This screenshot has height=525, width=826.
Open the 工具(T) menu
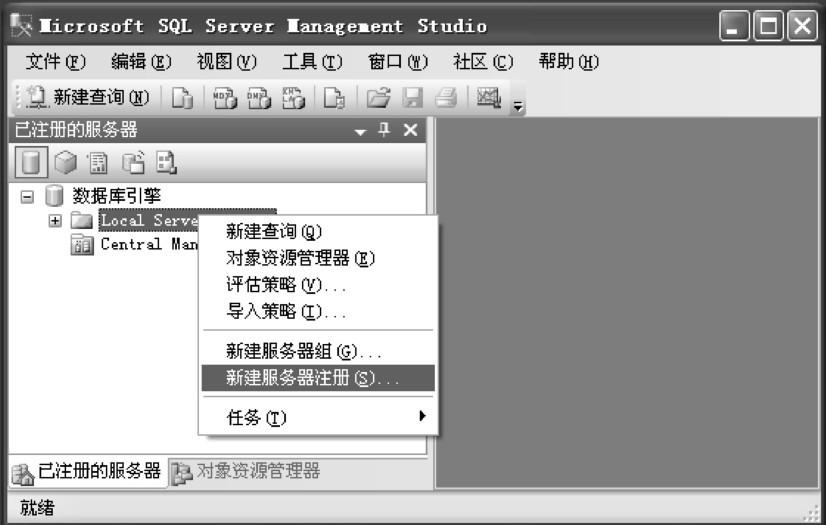[x=312, y=62]
